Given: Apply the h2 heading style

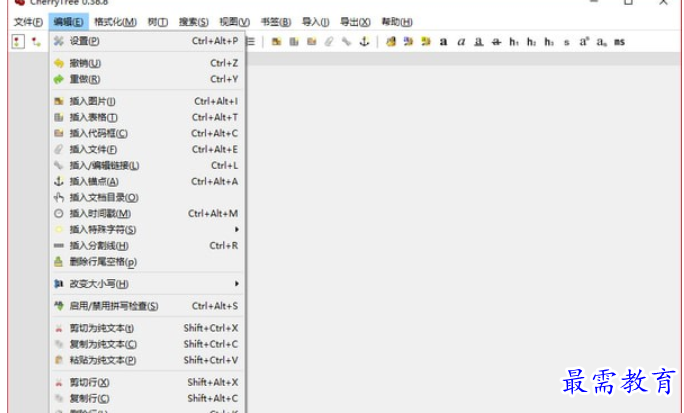Looking at the screenshot, I should [x=531, y=42].
